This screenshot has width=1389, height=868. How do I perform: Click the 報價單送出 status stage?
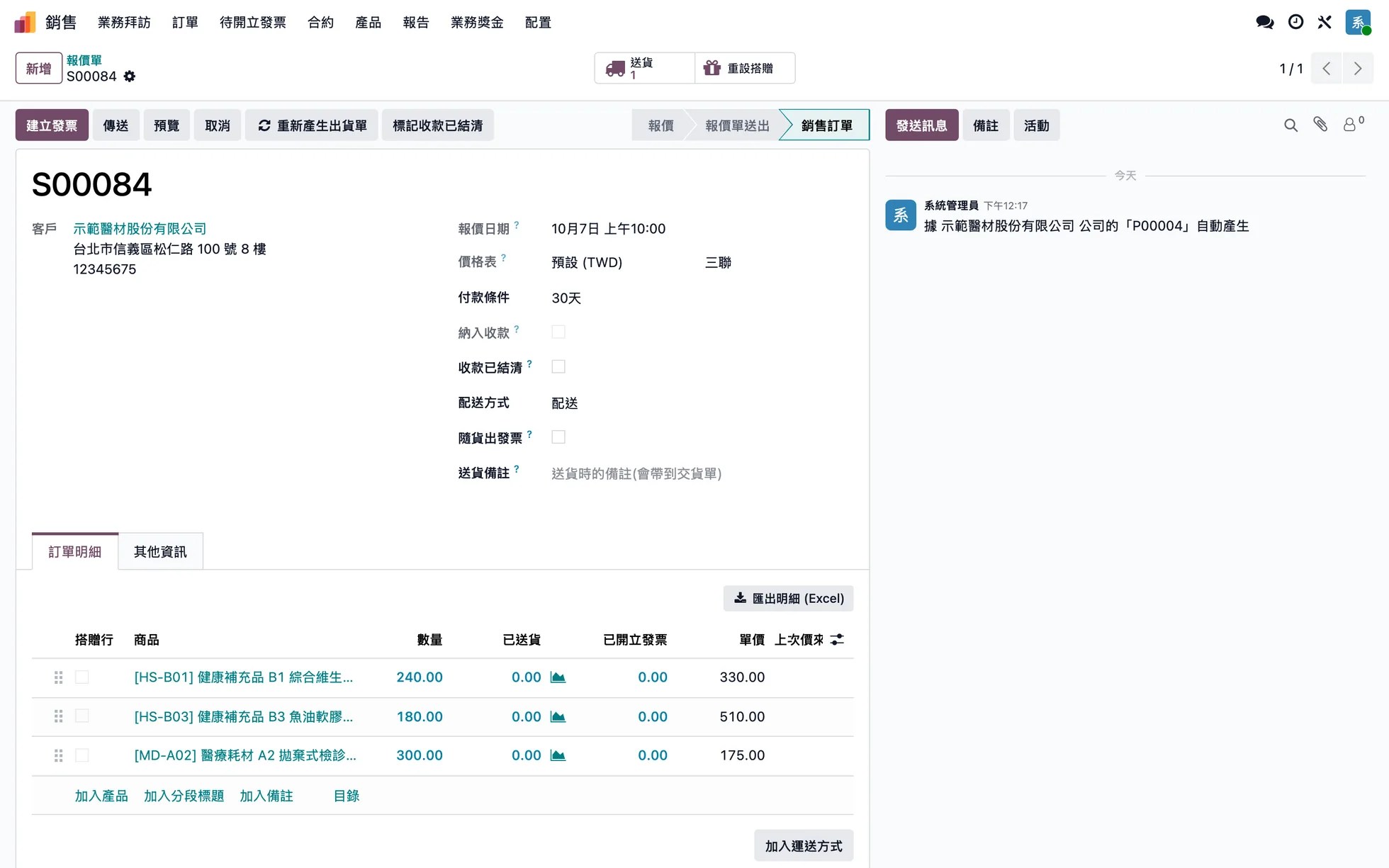pyautogui.click(x=737, y=125)
